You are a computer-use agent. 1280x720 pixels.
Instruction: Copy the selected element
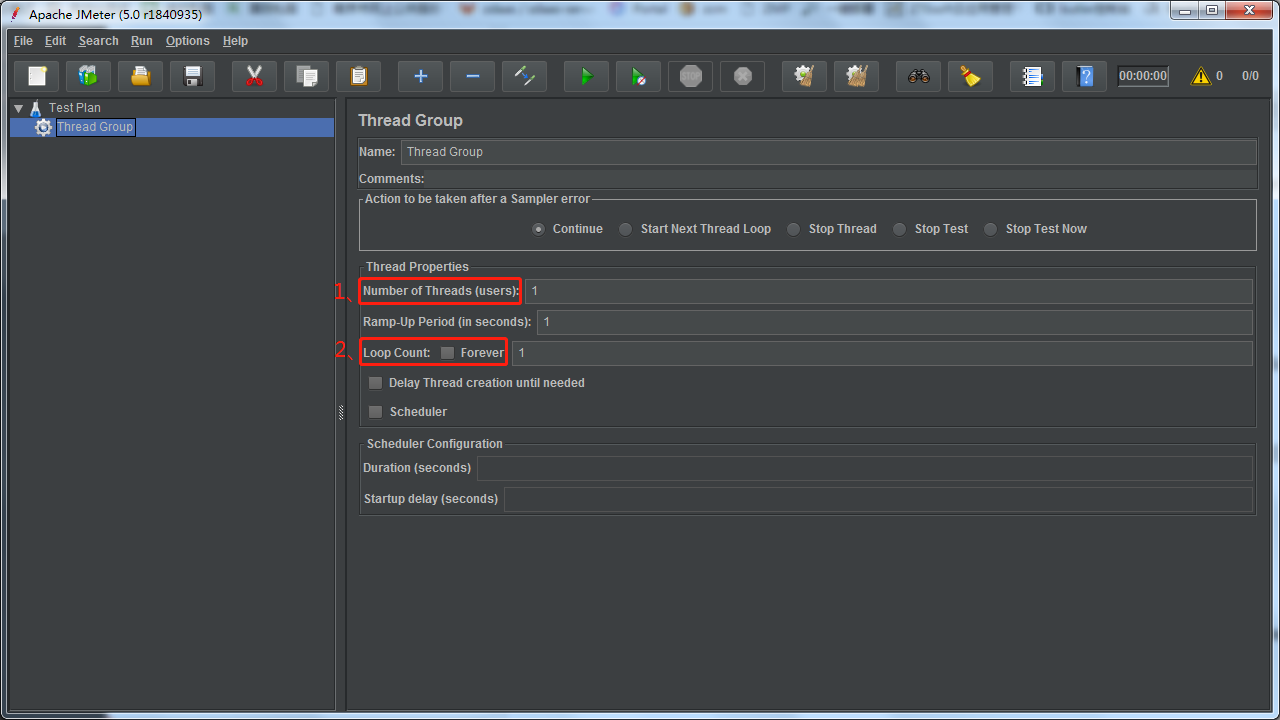tap(306, 76)
